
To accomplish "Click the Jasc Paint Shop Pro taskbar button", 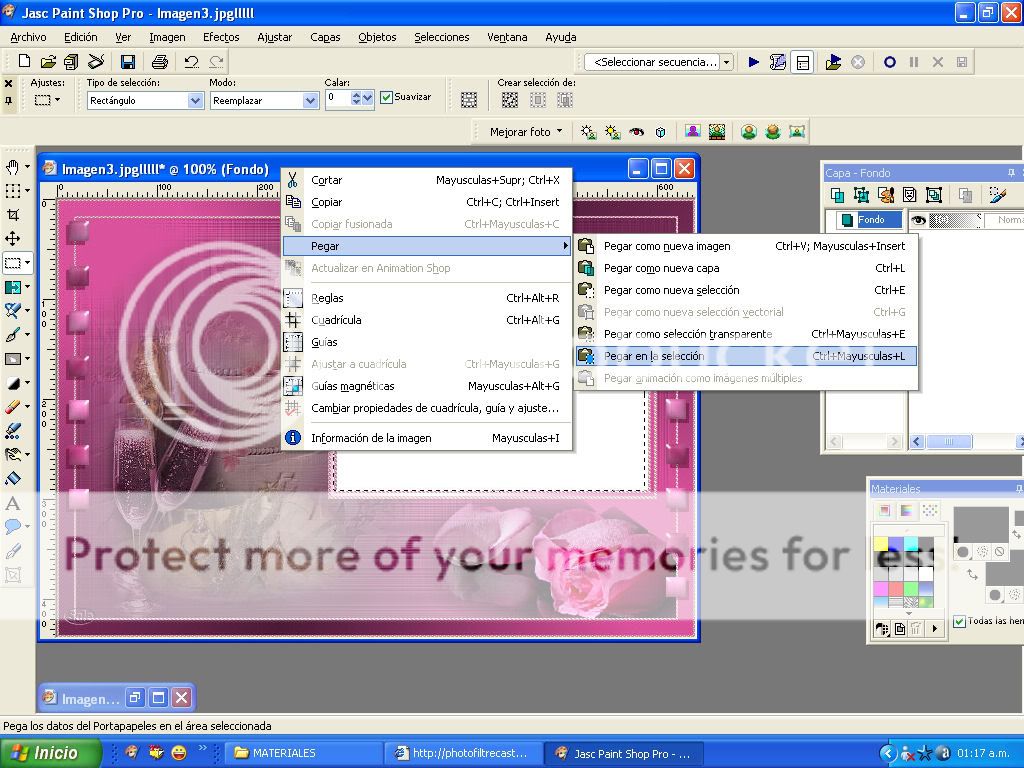I will point(624,754).
